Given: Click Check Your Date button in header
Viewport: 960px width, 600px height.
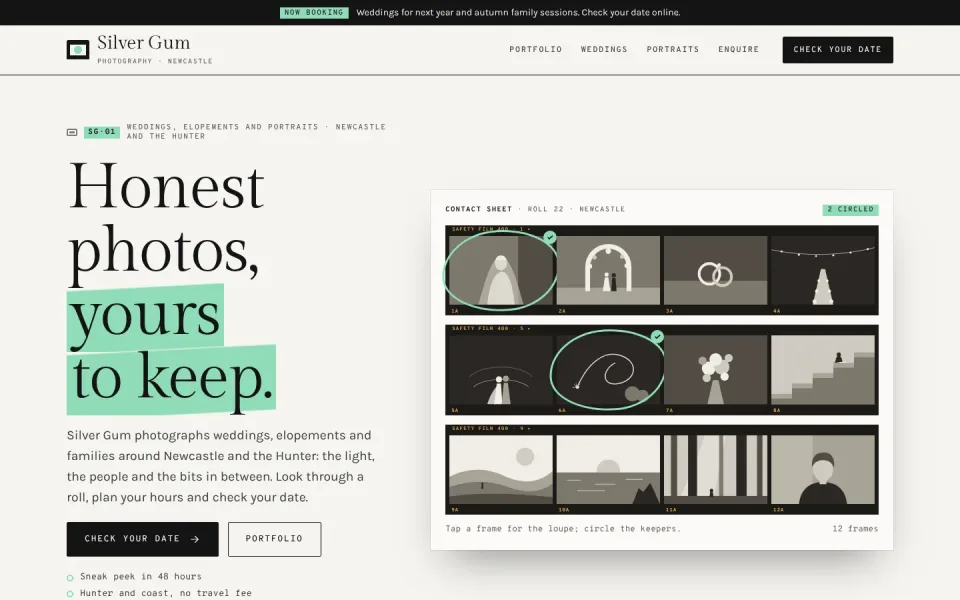Looking at the screenshot, I should 838,50.
